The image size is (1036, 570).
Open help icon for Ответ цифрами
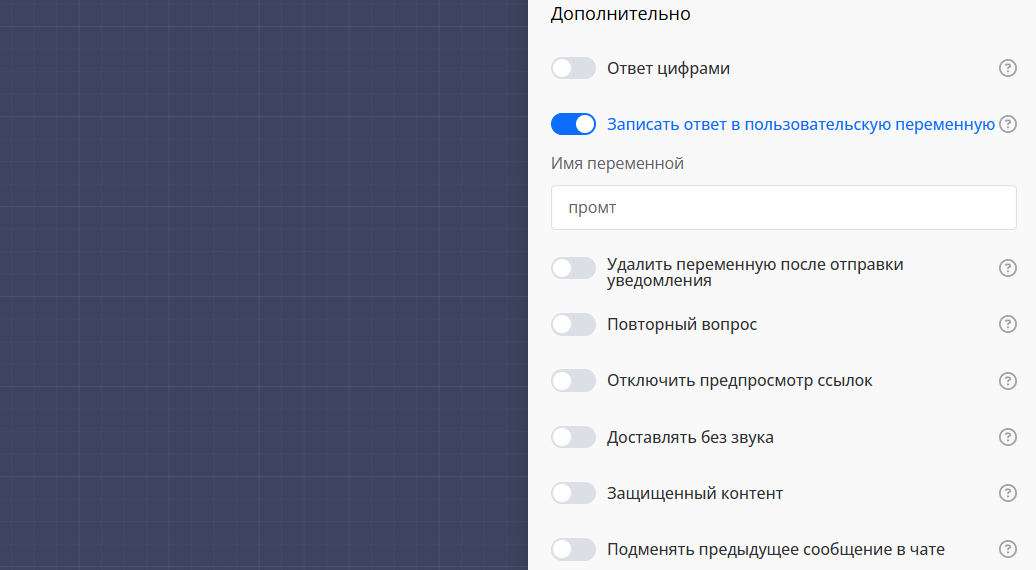[x=1008, y=68]
